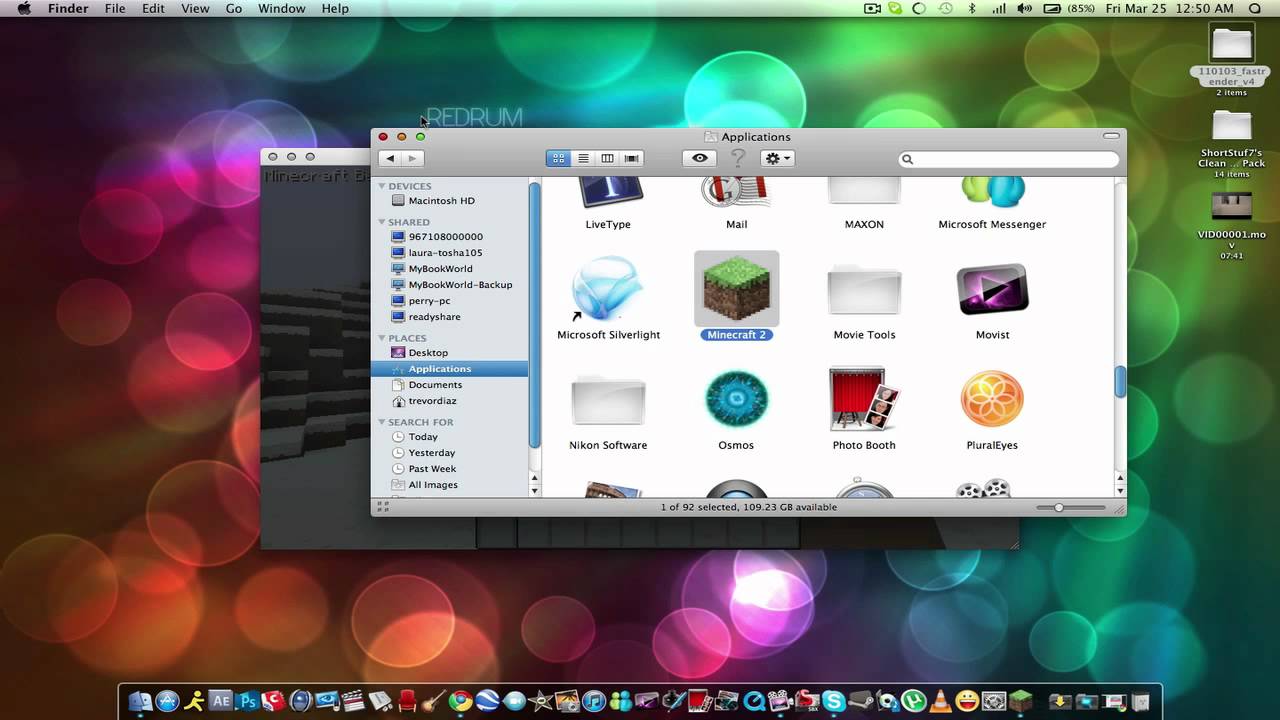Open After Effects in the Dock

(220, 700)
